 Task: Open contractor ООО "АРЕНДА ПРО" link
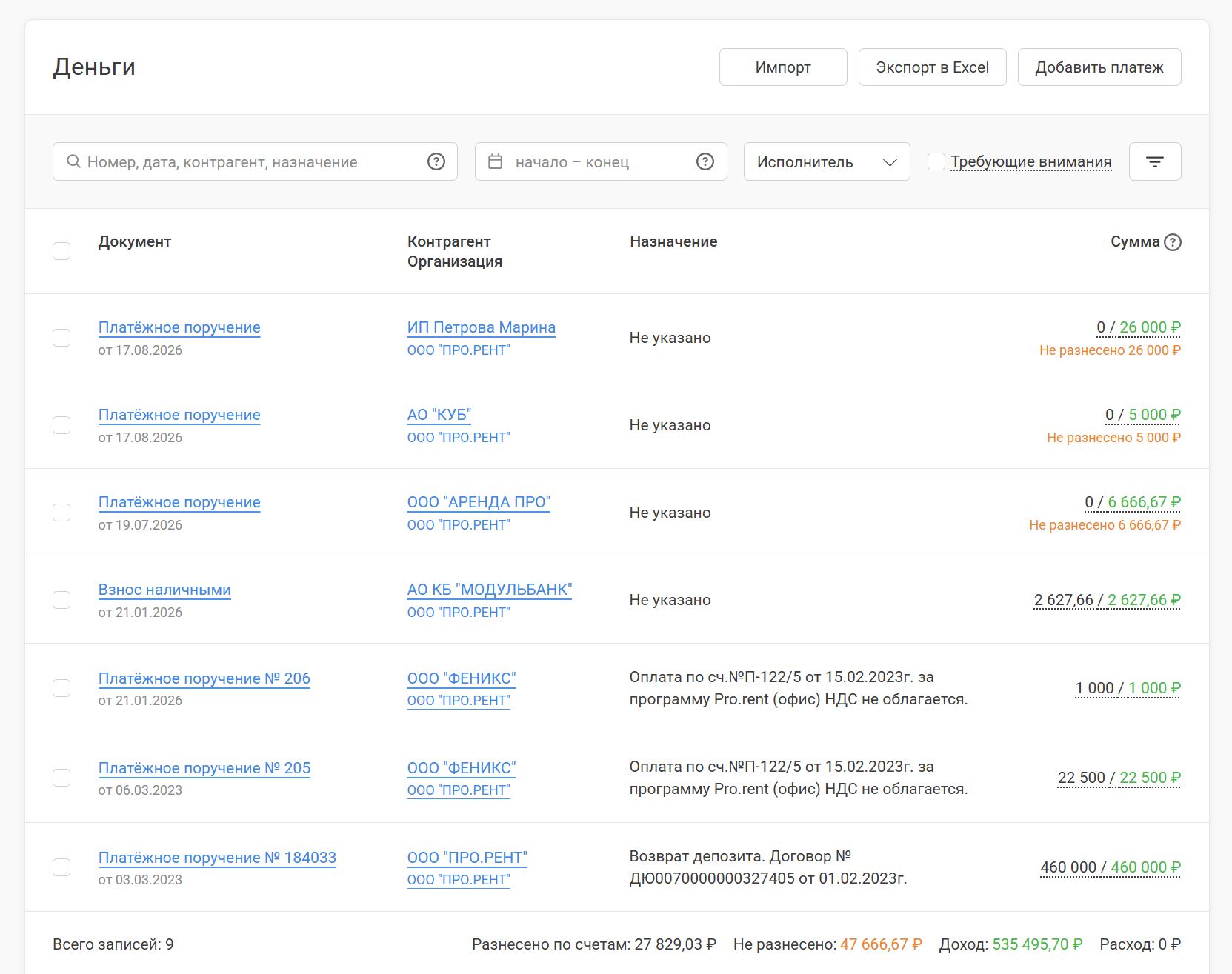pyautogui.click(x=479, y=502)
